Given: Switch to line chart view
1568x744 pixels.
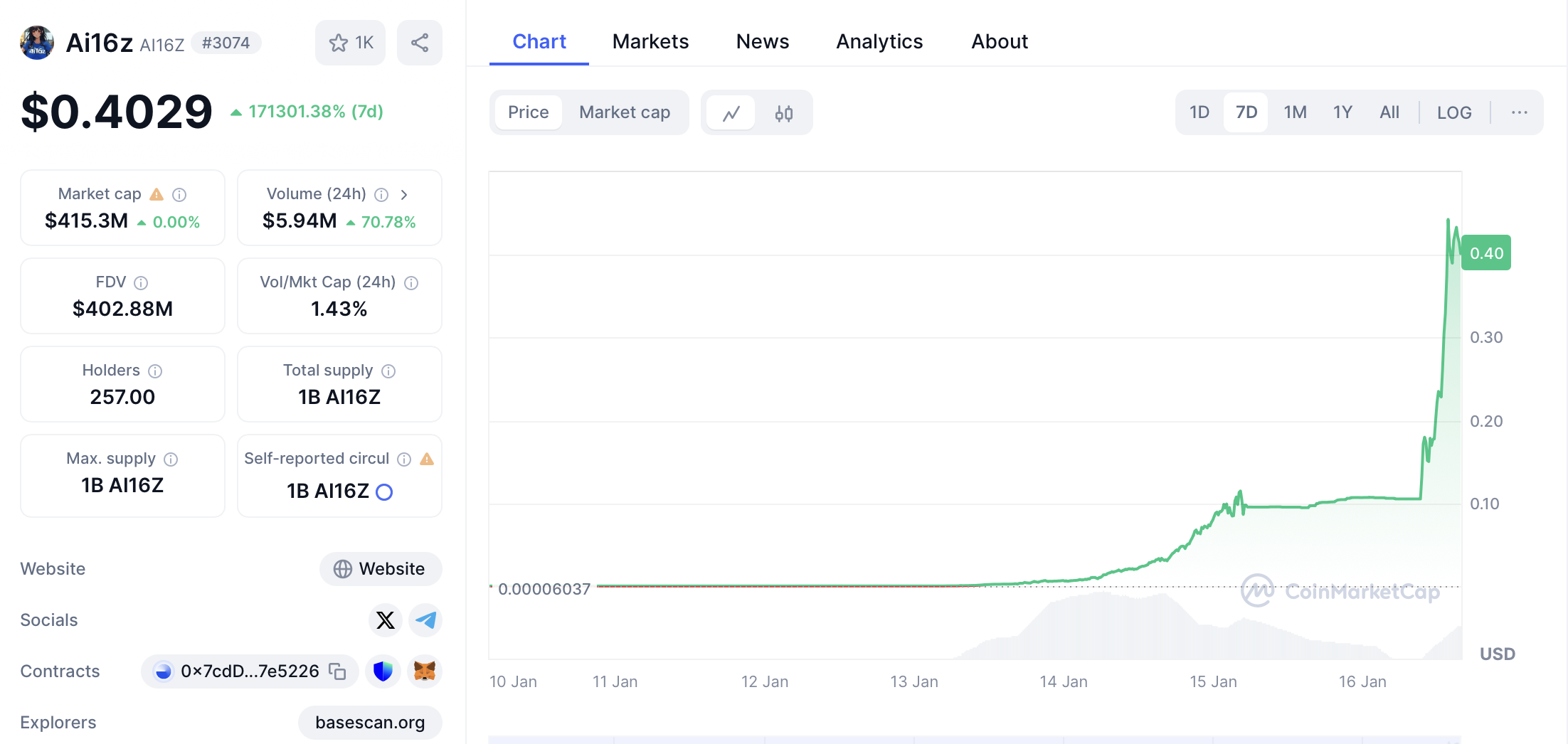Looking at the screenshot, I should pyautogui.click(x=731, y=112).
